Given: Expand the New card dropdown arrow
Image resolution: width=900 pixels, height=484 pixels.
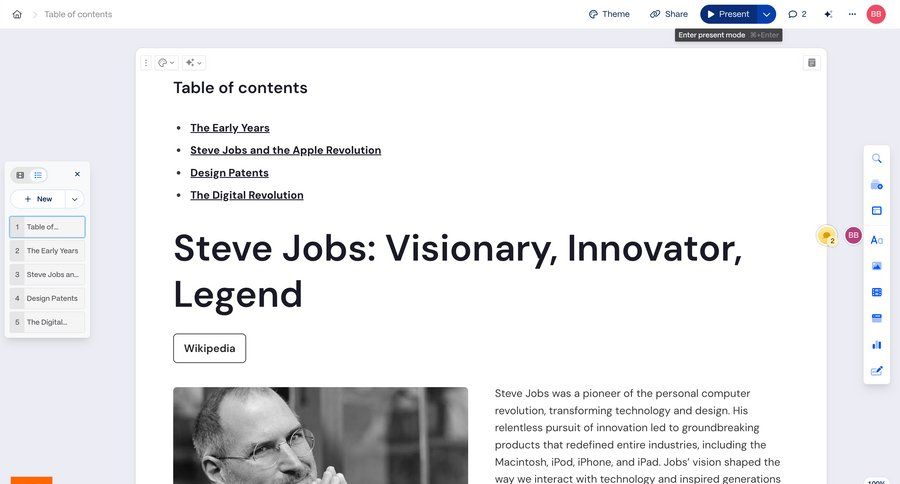Looking at the screenshot, I should click(x=74, y=199).
